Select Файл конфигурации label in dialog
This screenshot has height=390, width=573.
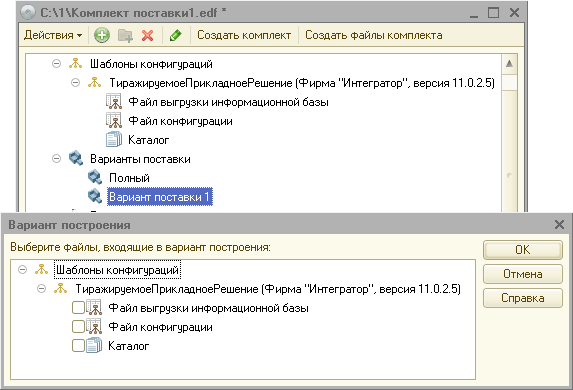pyautogui.click(x=160, y=327)
